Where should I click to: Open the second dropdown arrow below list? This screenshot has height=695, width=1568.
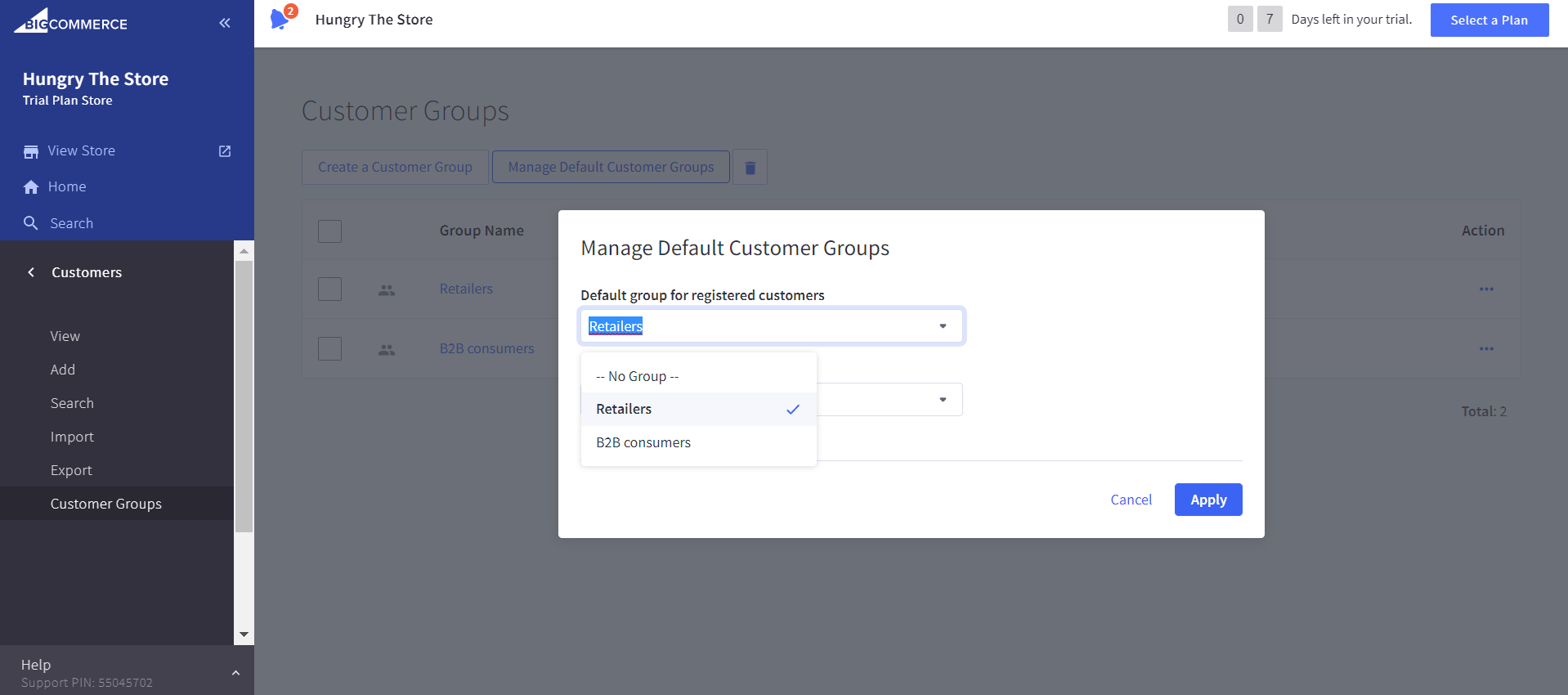(943, 400)
